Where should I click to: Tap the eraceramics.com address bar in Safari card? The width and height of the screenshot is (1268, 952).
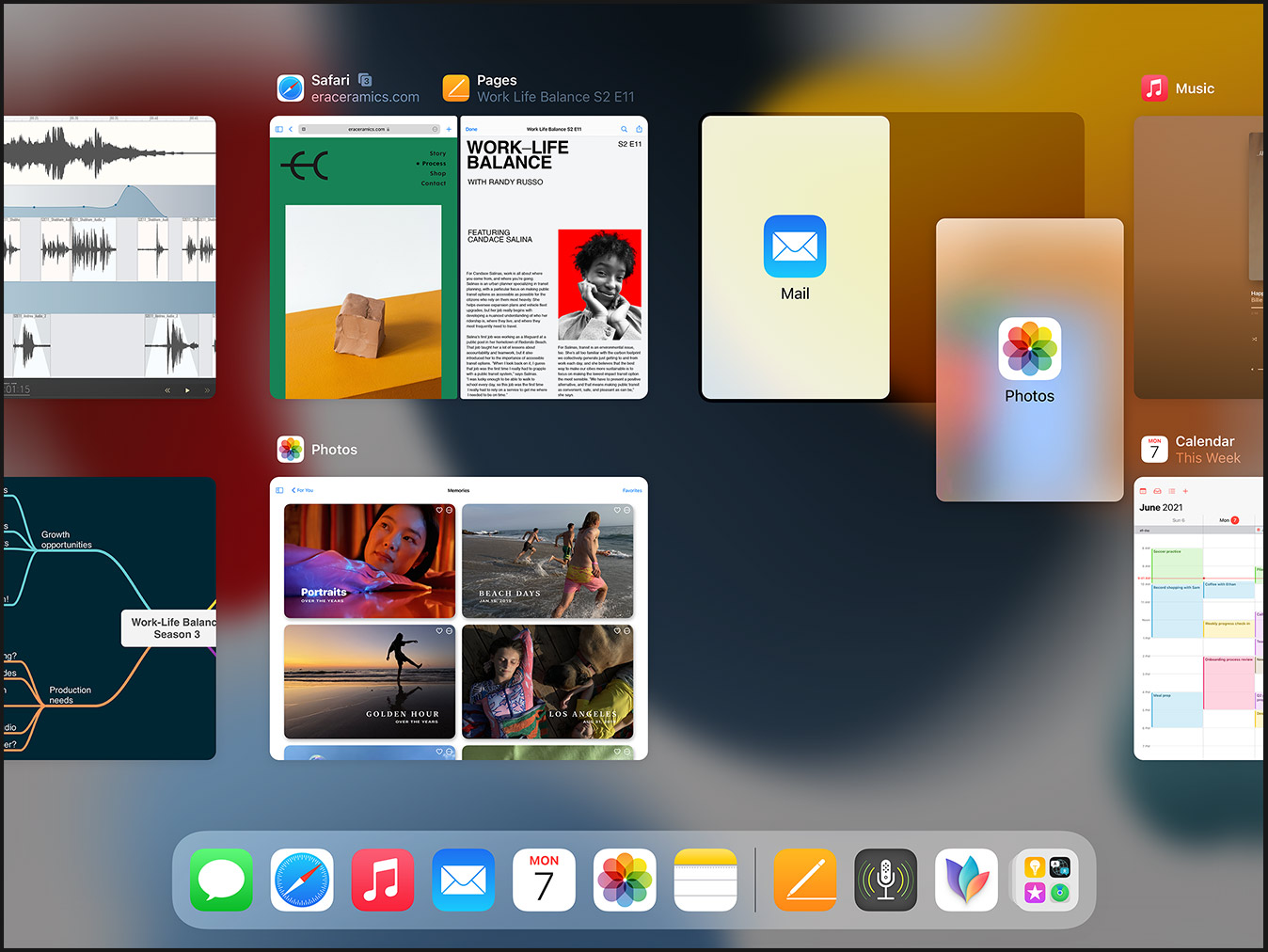tap(370, 129)
